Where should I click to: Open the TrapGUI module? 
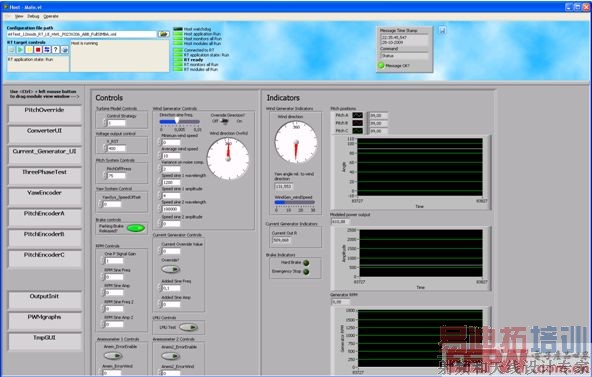[45, 342]
